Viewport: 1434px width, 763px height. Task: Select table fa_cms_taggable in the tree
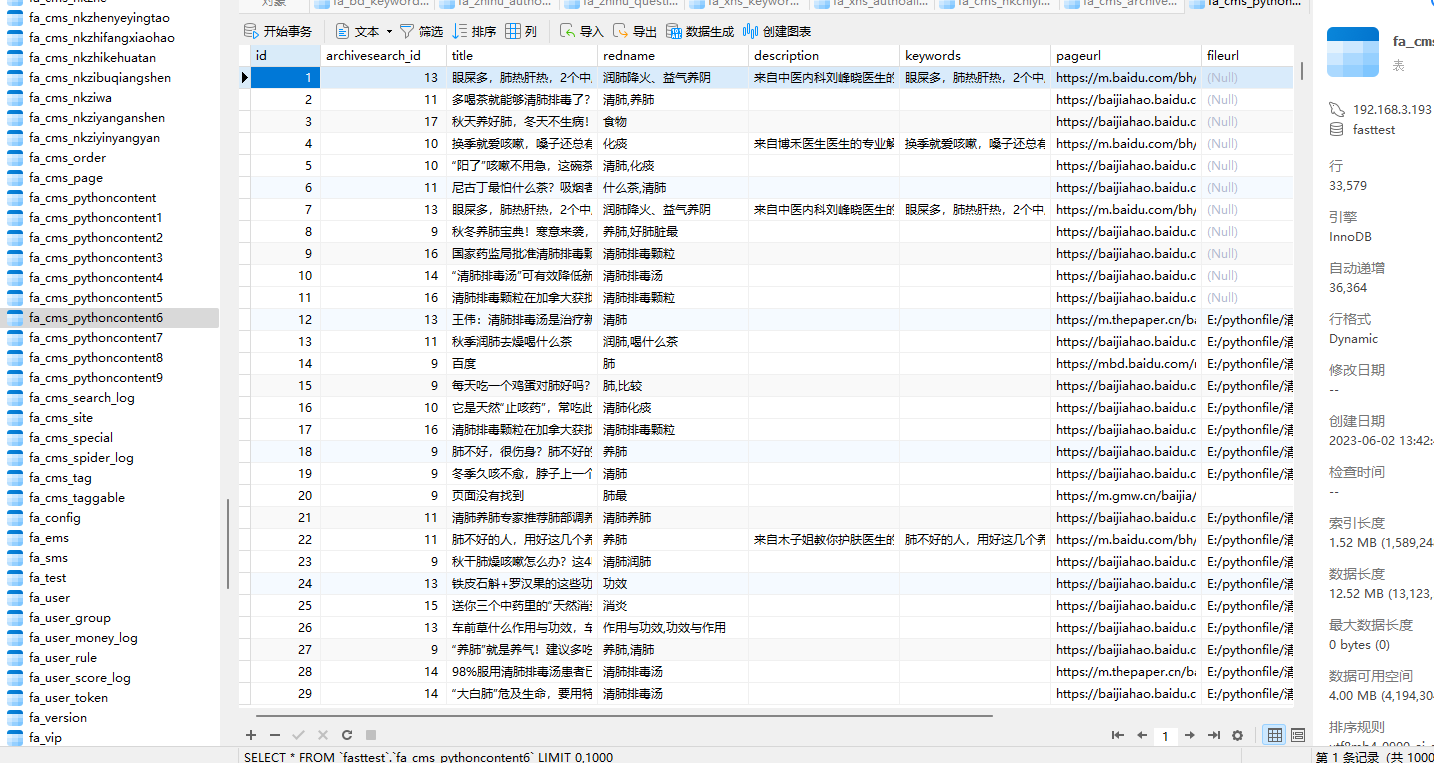coord(77,498)
